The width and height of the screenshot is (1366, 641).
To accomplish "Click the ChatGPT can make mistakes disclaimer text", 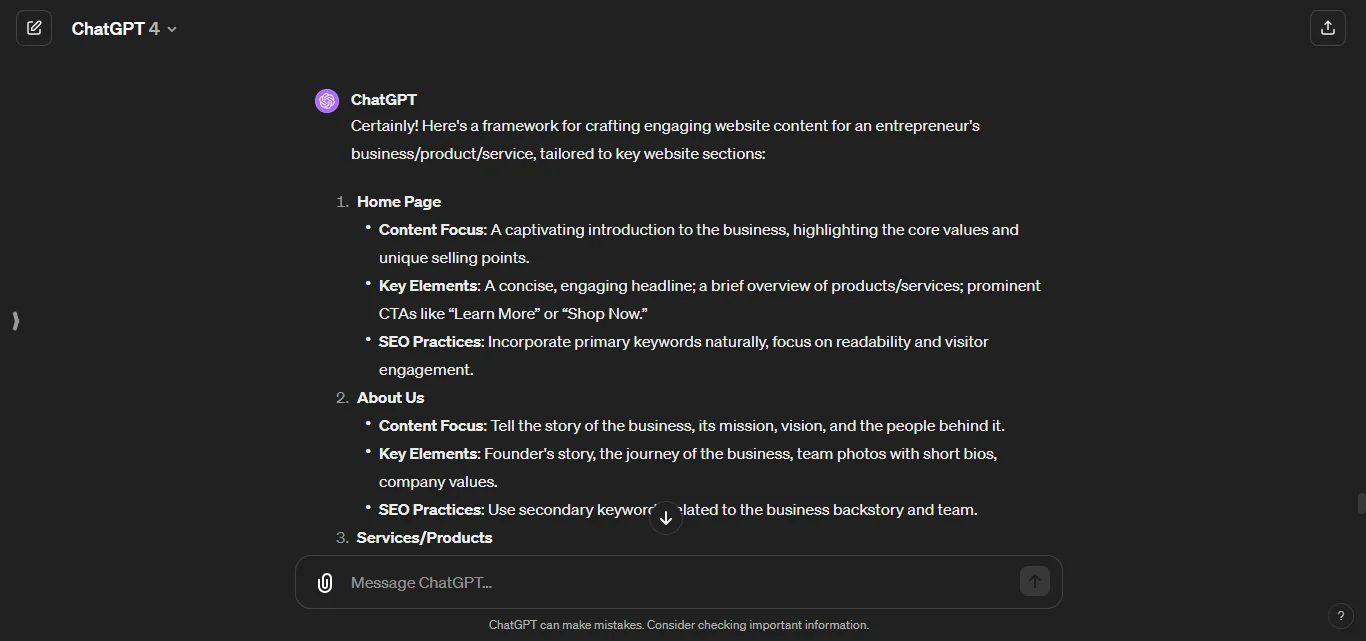I will (679, 624).
